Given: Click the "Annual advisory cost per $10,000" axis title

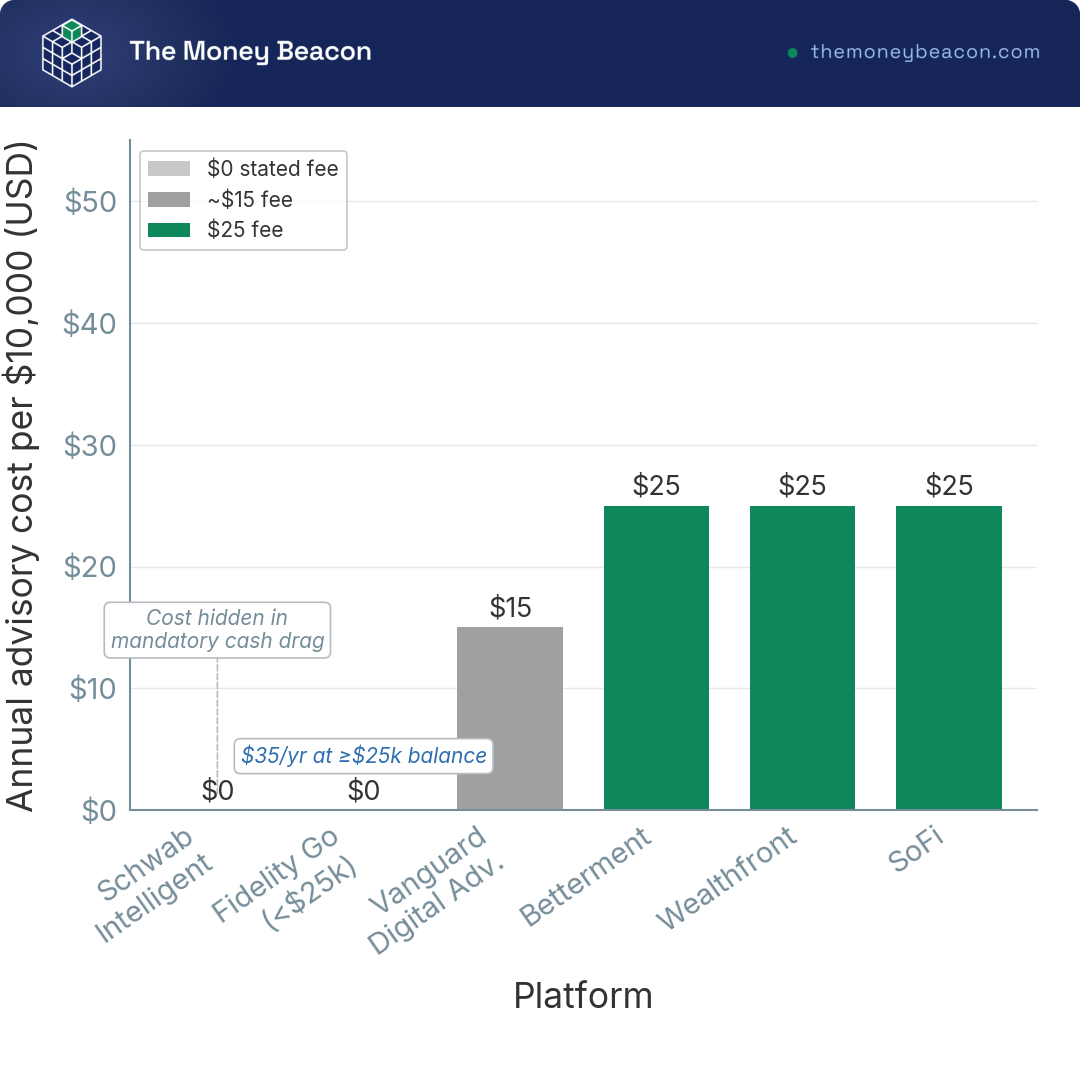Looking at the screenshot, I should [x=19, y=475].
